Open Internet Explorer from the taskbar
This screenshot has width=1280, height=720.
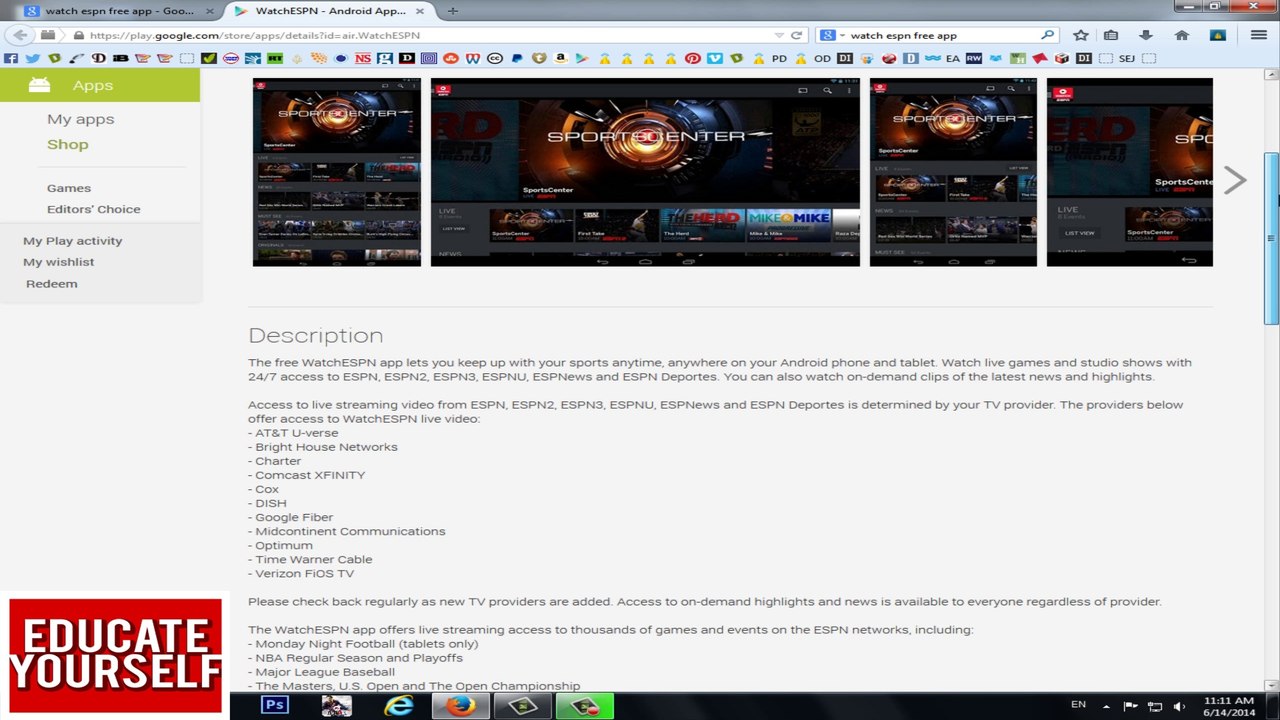point(399,706)
